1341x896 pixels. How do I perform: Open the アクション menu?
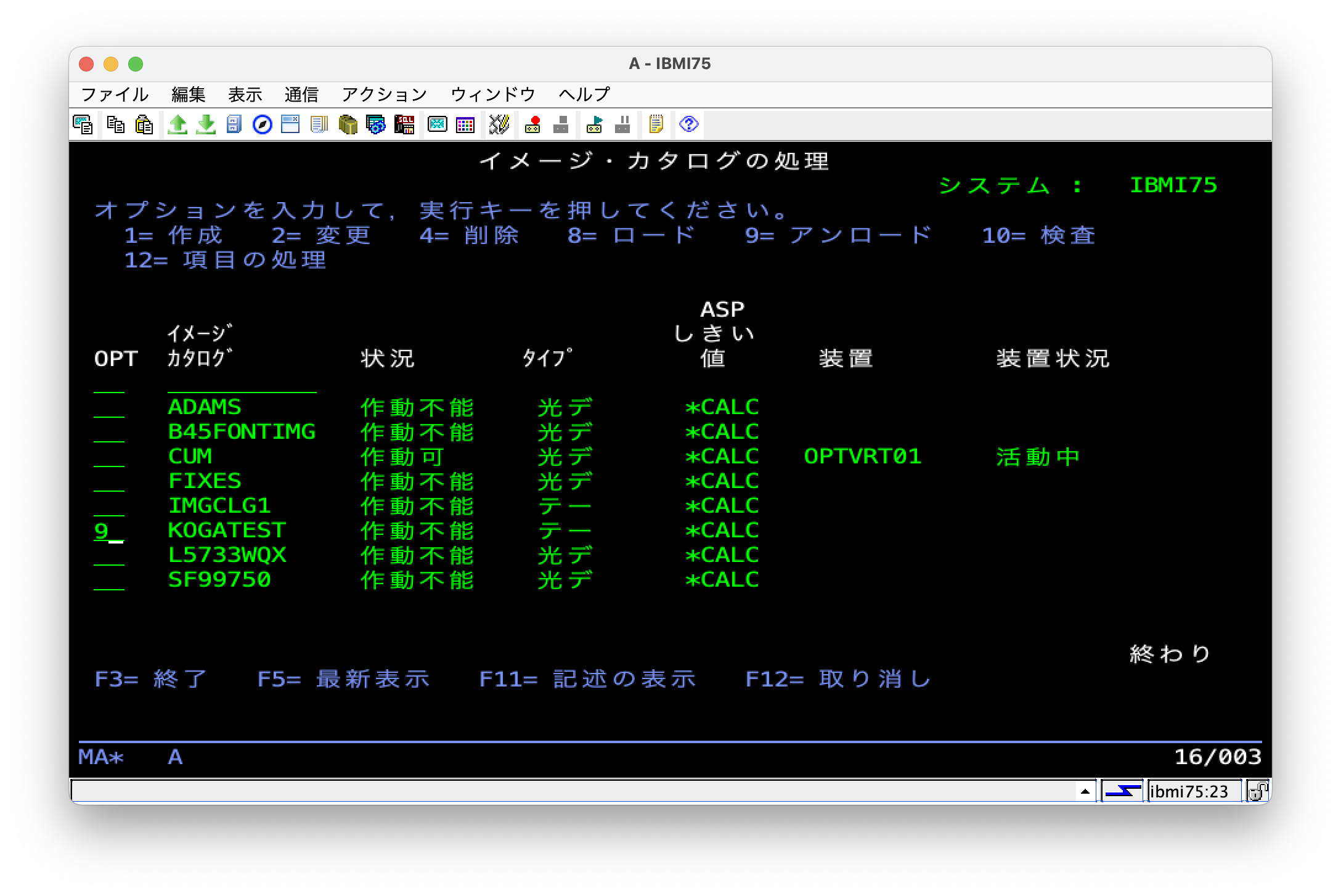tap(384, 94)
